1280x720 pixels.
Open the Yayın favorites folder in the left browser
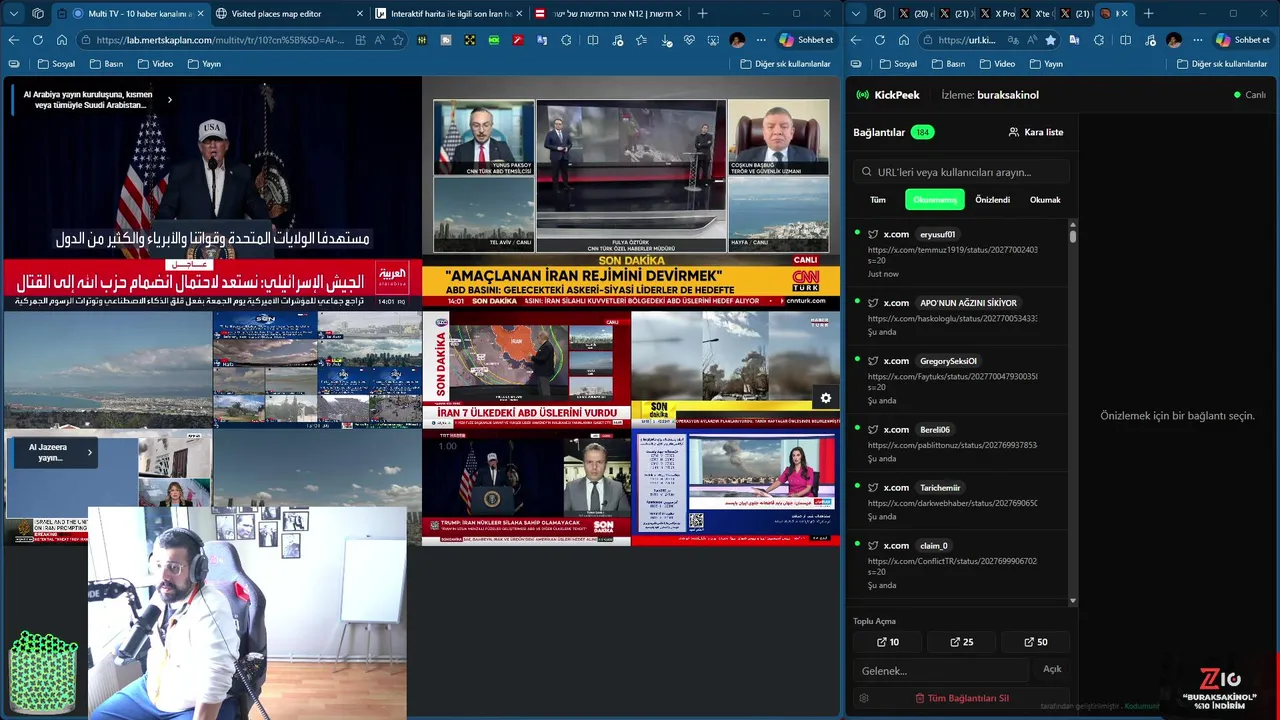pos(203,64)
